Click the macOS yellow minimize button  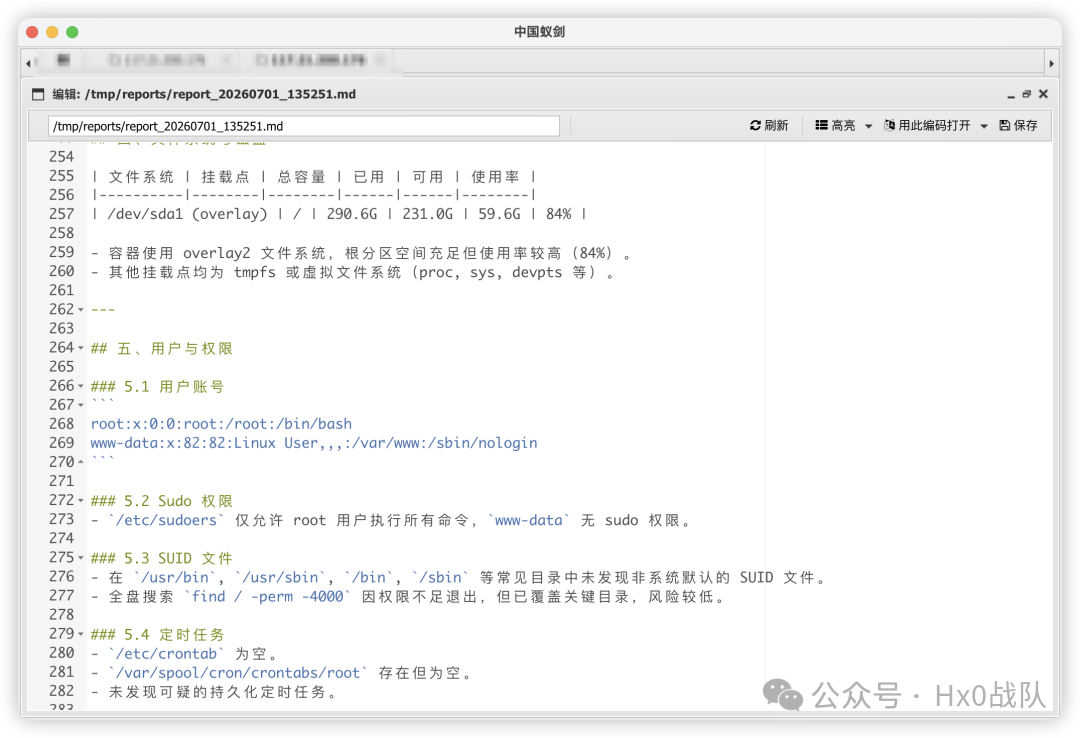pyautogui.click(x=52, y=32)
